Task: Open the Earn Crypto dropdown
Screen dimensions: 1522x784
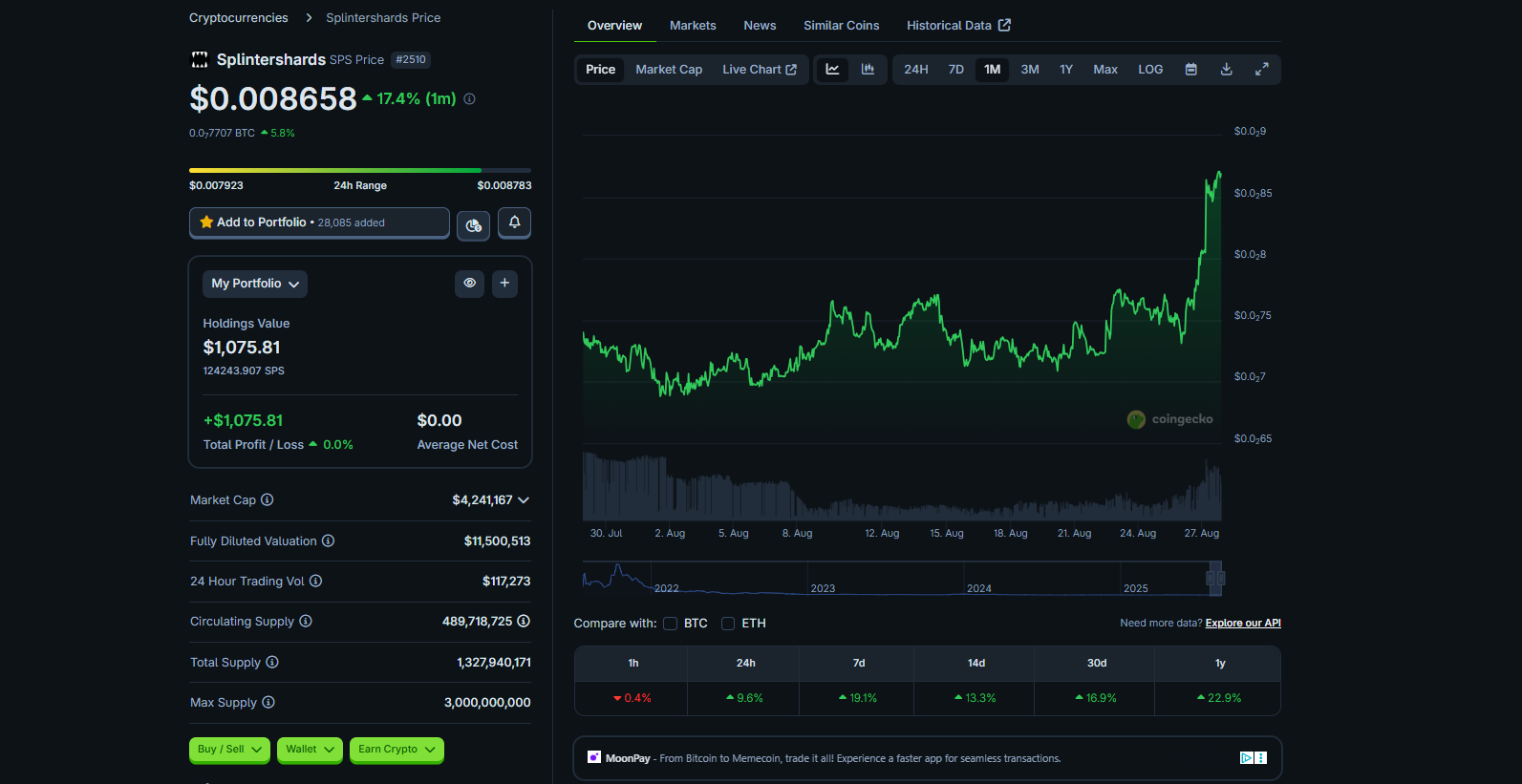Action: 397,750
